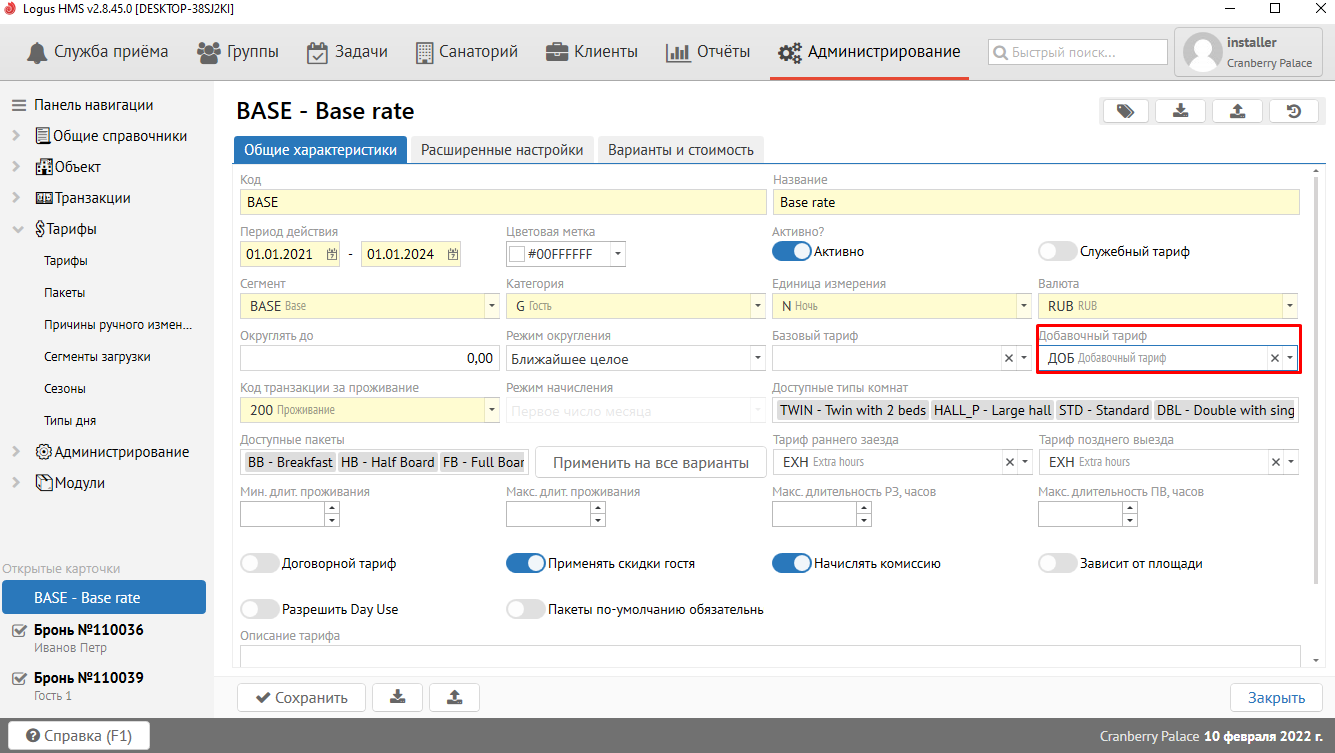Viewport: 1335px width, 753px height.
Task: Click the history revert icon button
Action: coord(1294,111)
